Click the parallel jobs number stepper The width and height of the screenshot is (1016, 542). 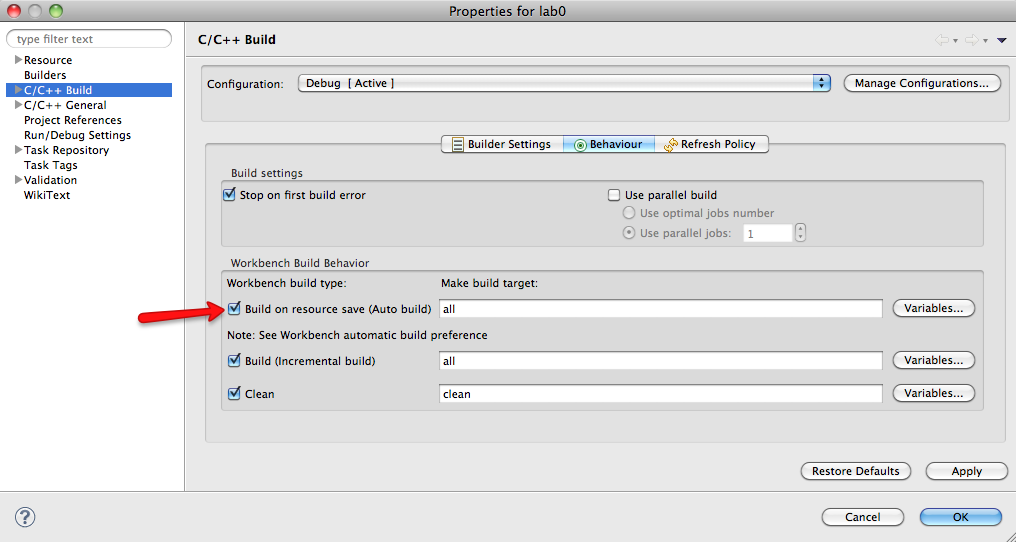tap(800, 233)
